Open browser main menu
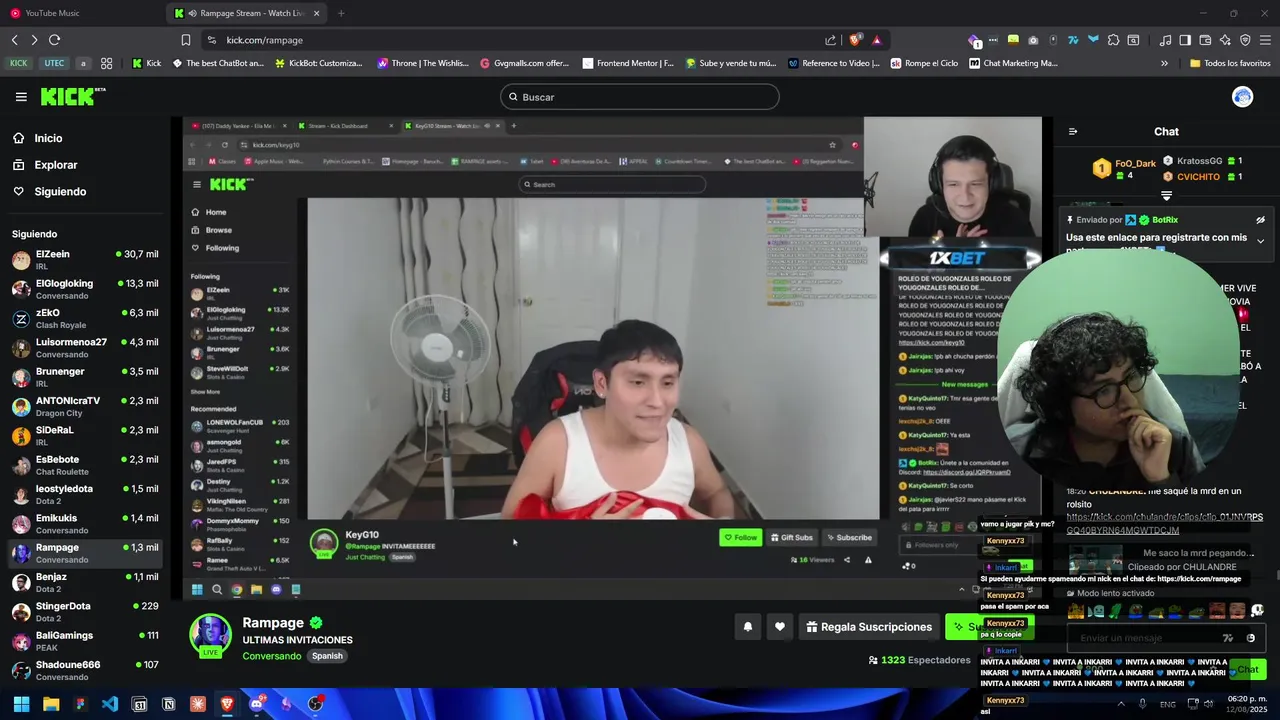Viewport: 1280px width, 720px height. tap(1265, 40)
